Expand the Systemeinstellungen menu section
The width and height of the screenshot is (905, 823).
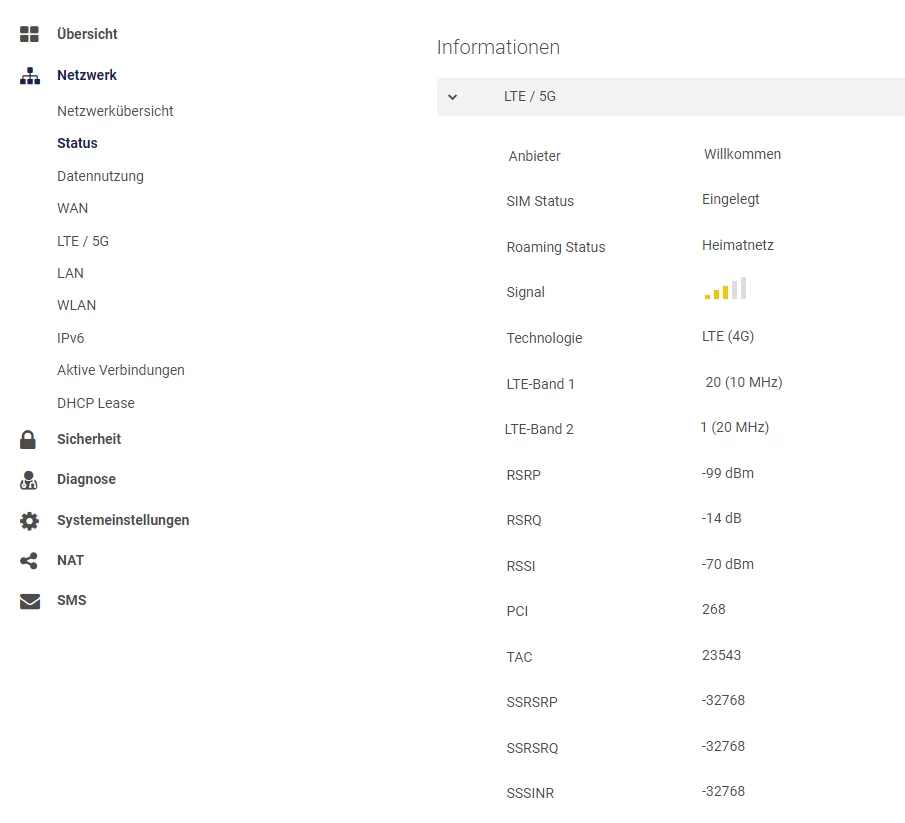(123, 520)
